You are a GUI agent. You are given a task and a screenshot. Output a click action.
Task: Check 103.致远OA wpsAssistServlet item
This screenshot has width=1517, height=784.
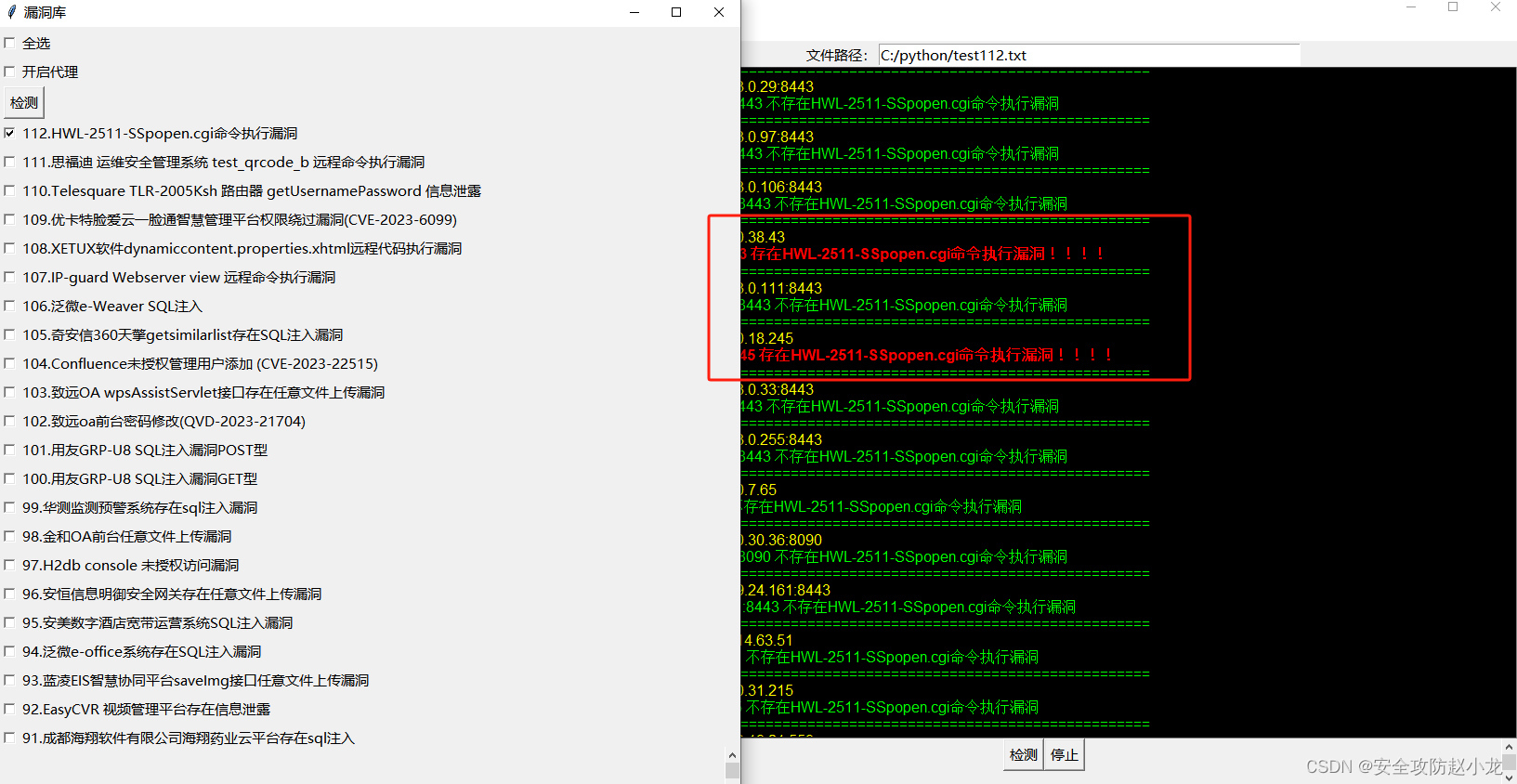click(9, 392)
